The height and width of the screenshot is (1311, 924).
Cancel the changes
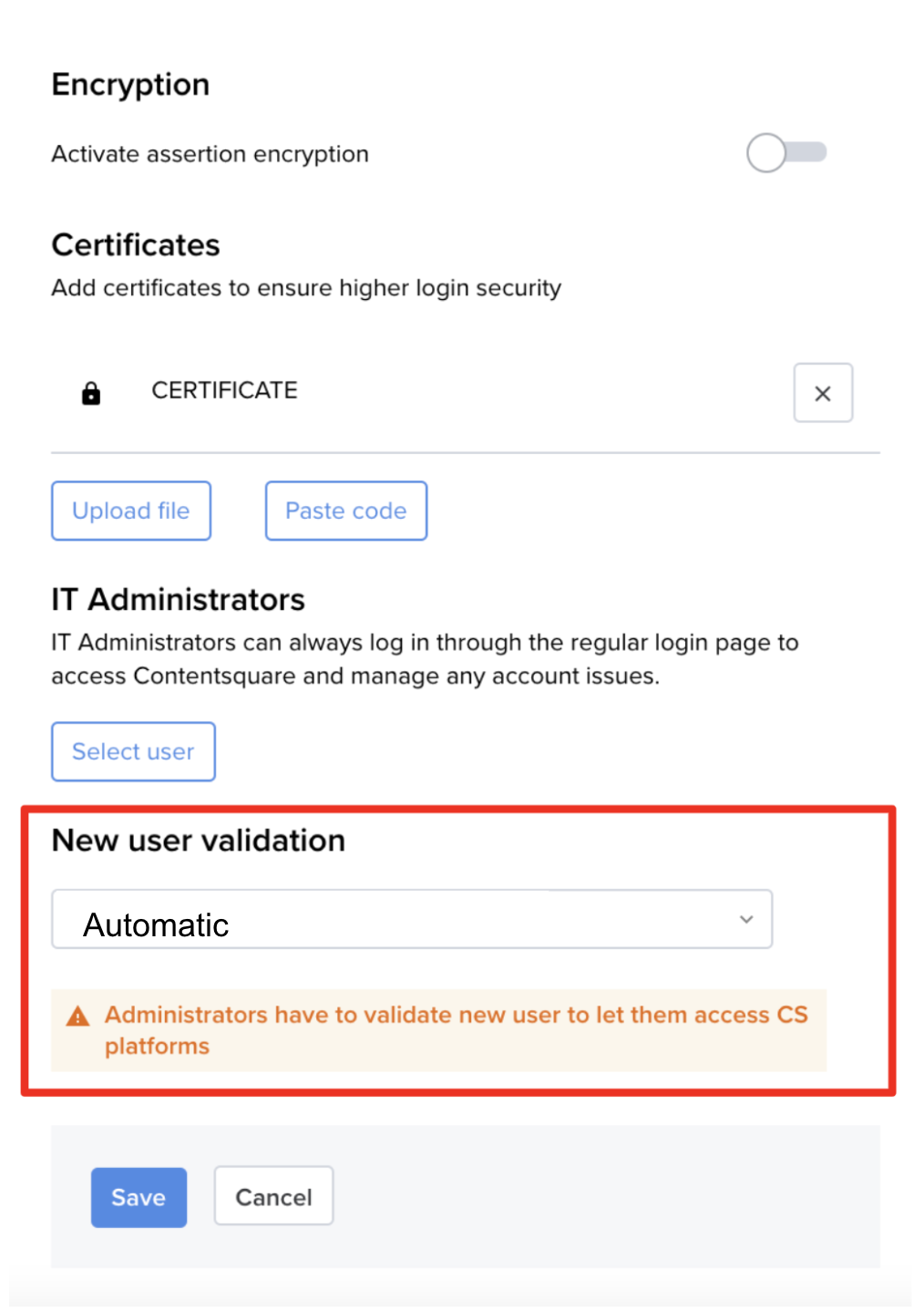click(x=272, y=1195)
